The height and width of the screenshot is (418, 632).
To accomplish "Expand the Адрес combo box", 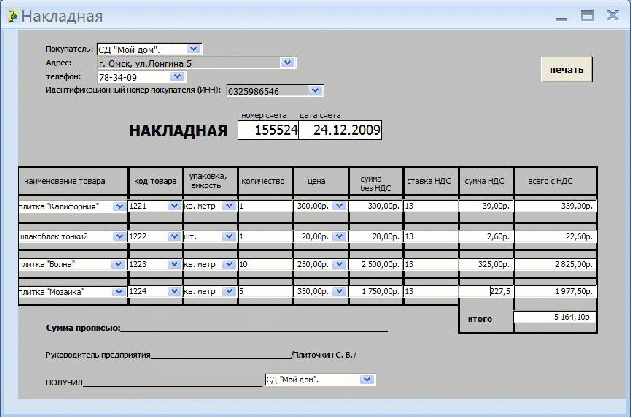I will pos(288,62).
